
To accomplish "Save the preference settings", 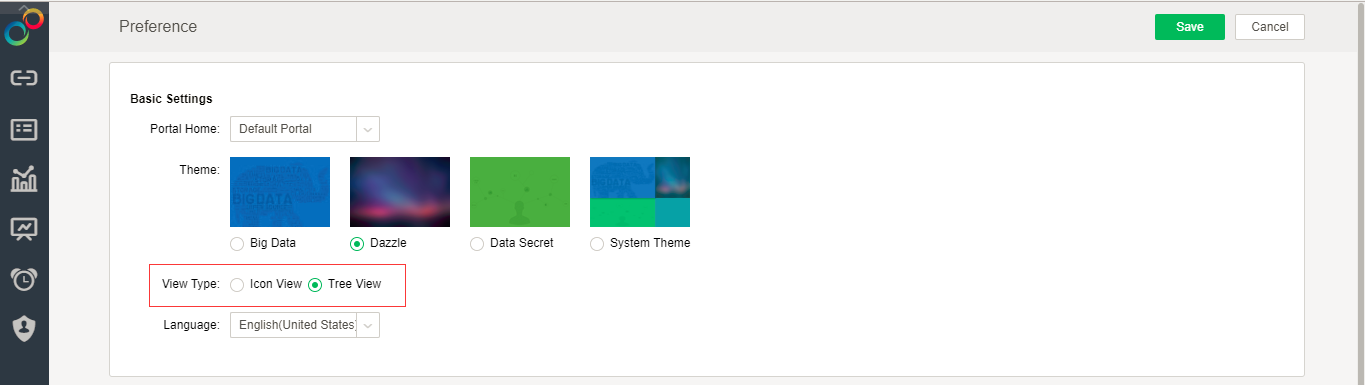I will [x=1190, y=27].
